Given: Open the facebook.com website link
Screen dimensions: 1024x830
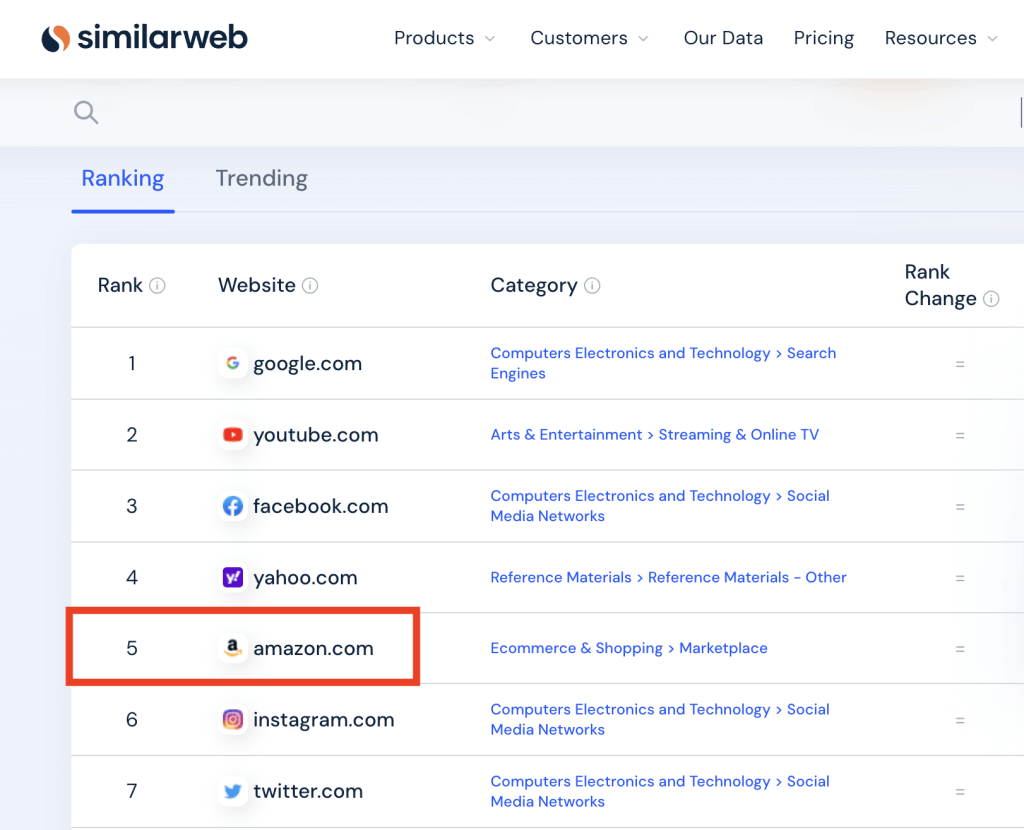Looking at the screenshot, I should [320, 505].
